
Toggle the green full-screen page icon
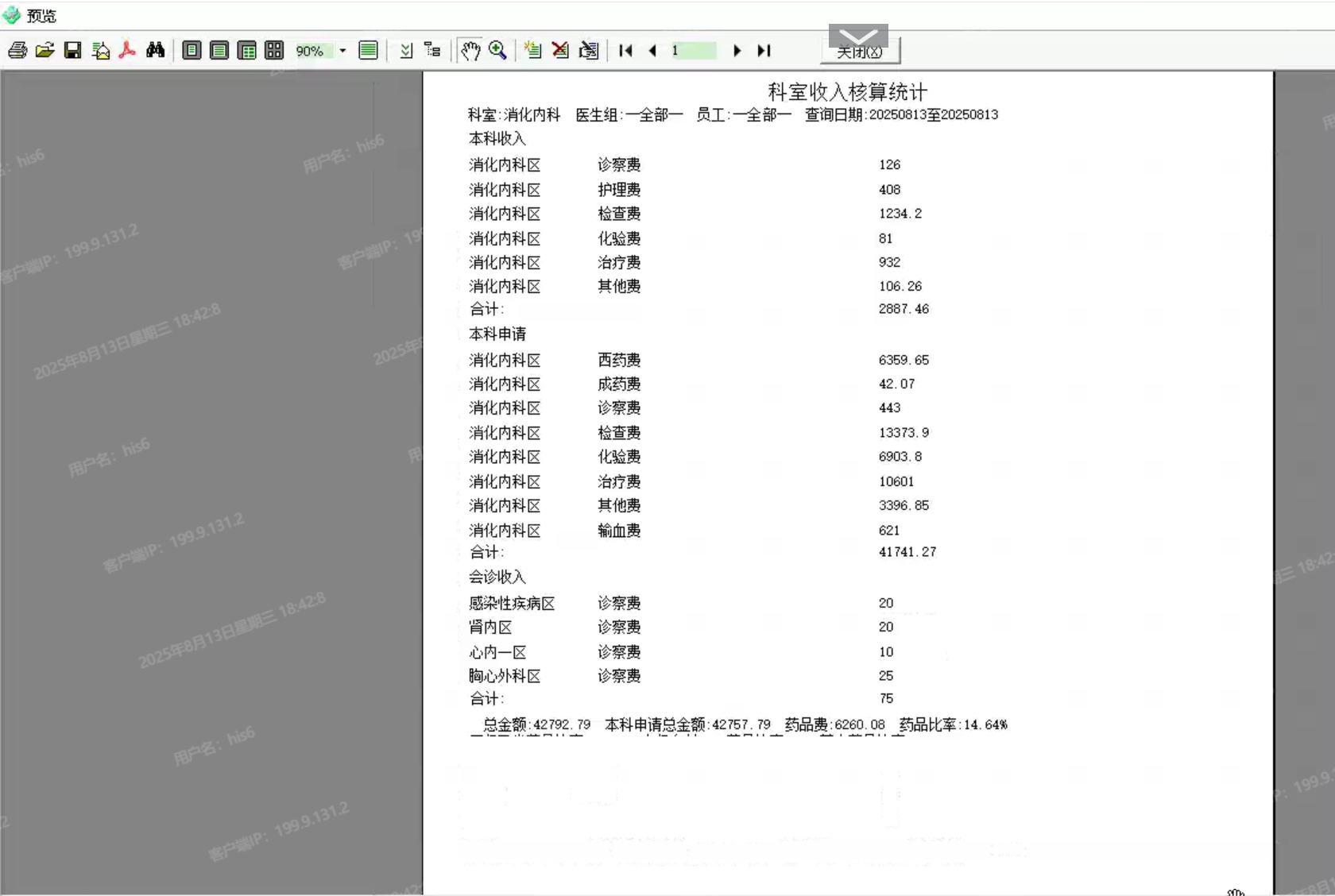(368, 51)
